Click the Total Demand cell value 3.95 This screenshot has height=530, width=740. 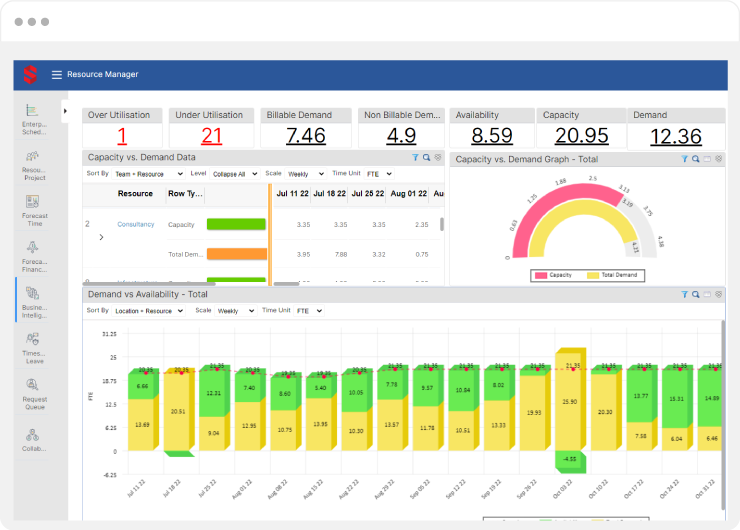coord(303,255)
